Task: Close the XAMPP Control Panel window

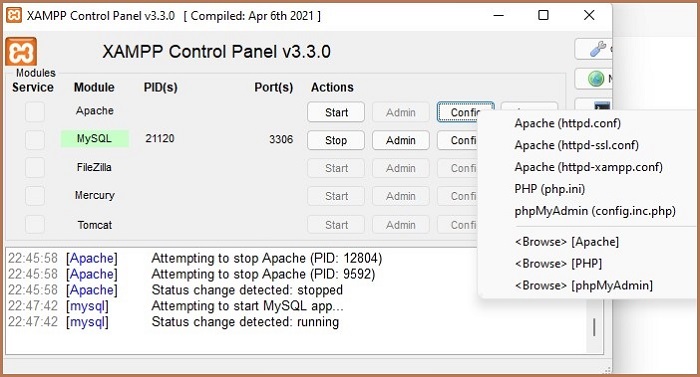Action: pos(589,15)
